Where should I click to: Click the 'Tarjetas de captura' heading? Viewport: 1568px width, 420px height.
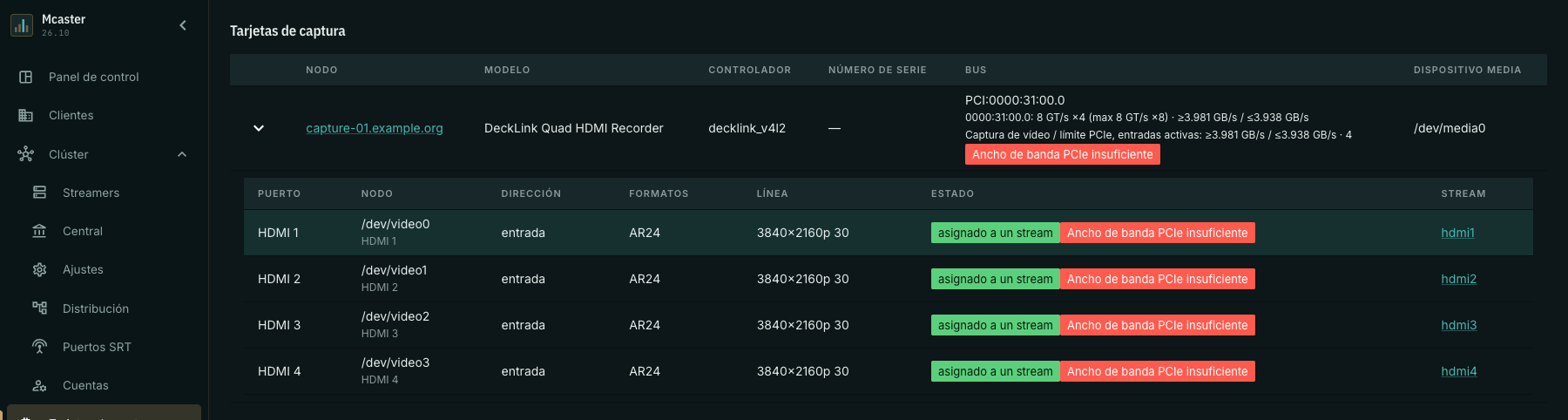pos(287,30)
